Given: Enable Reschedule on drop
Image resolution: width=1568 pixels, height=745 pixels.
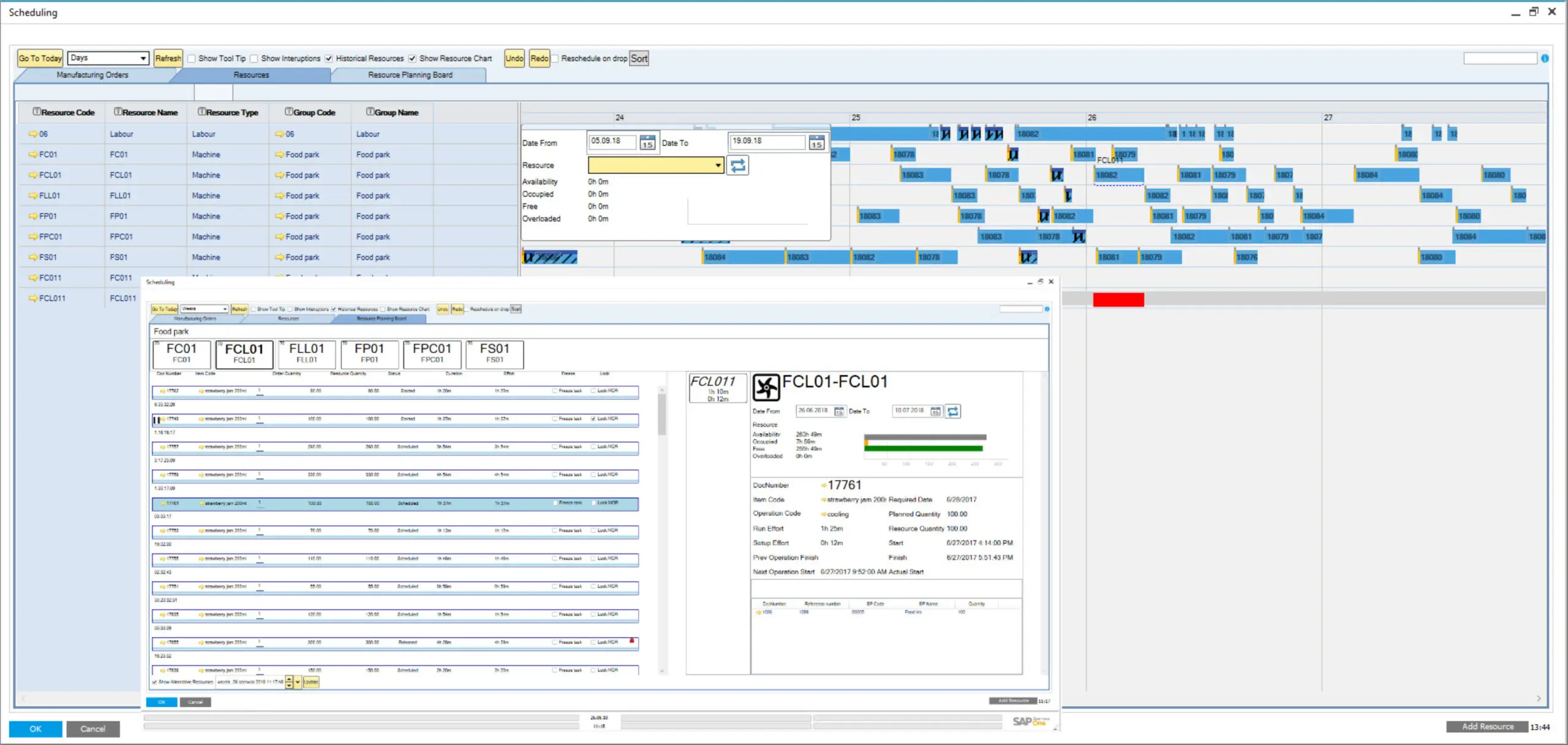Looking at the screenshot, I should (554, 58).
